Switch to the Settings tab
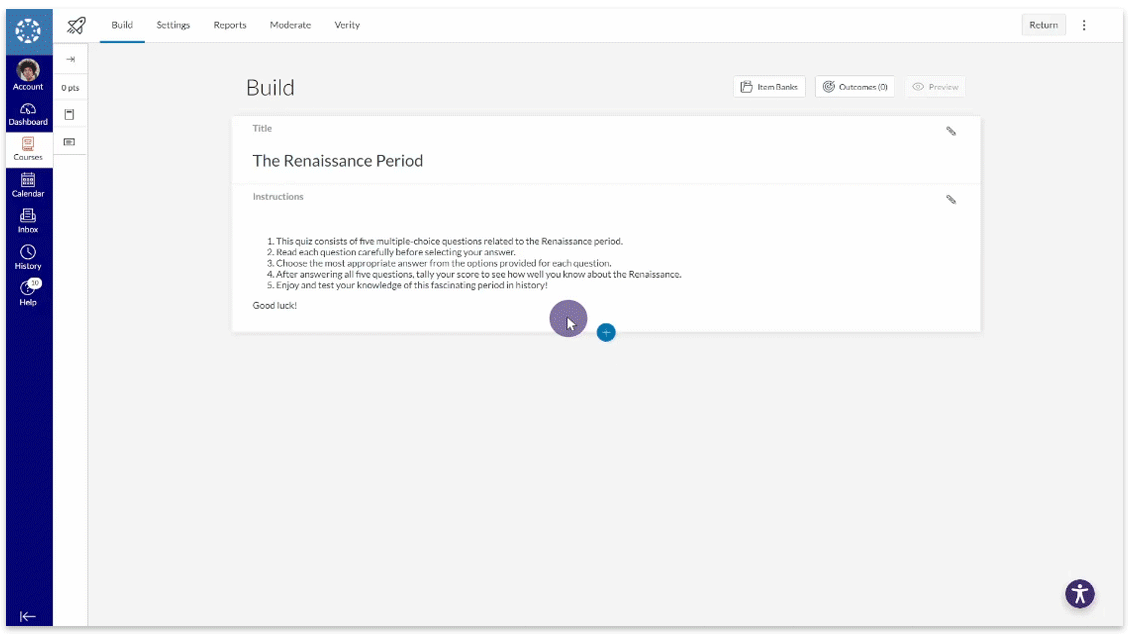This screenshot has width=1128, height=634. coord(173,25)
